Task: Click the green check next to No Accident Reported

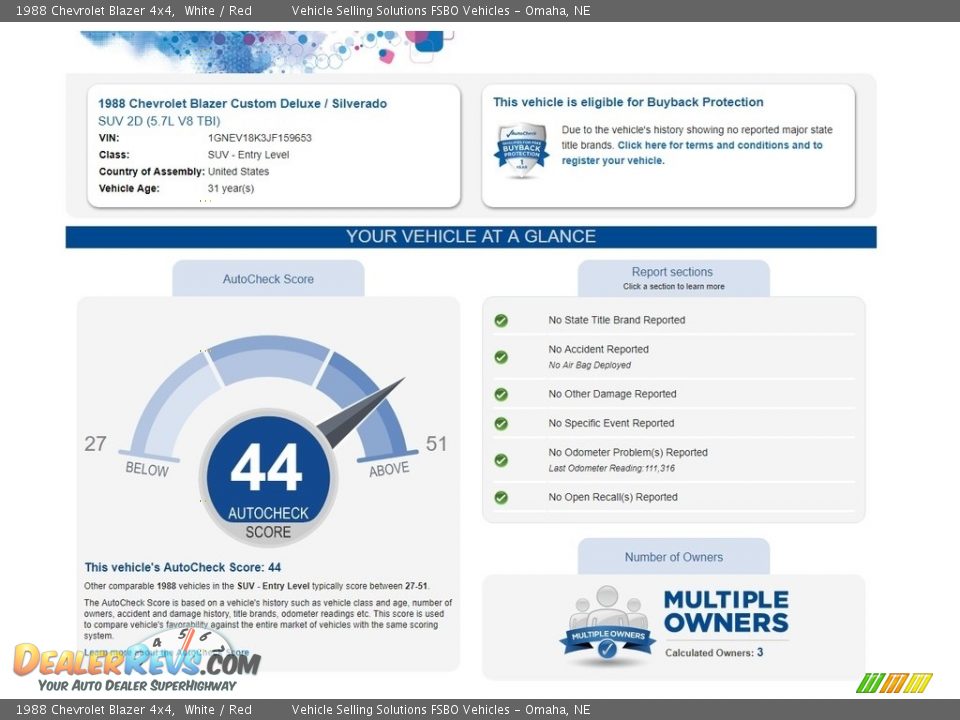Action: click(x=501, y=357)
